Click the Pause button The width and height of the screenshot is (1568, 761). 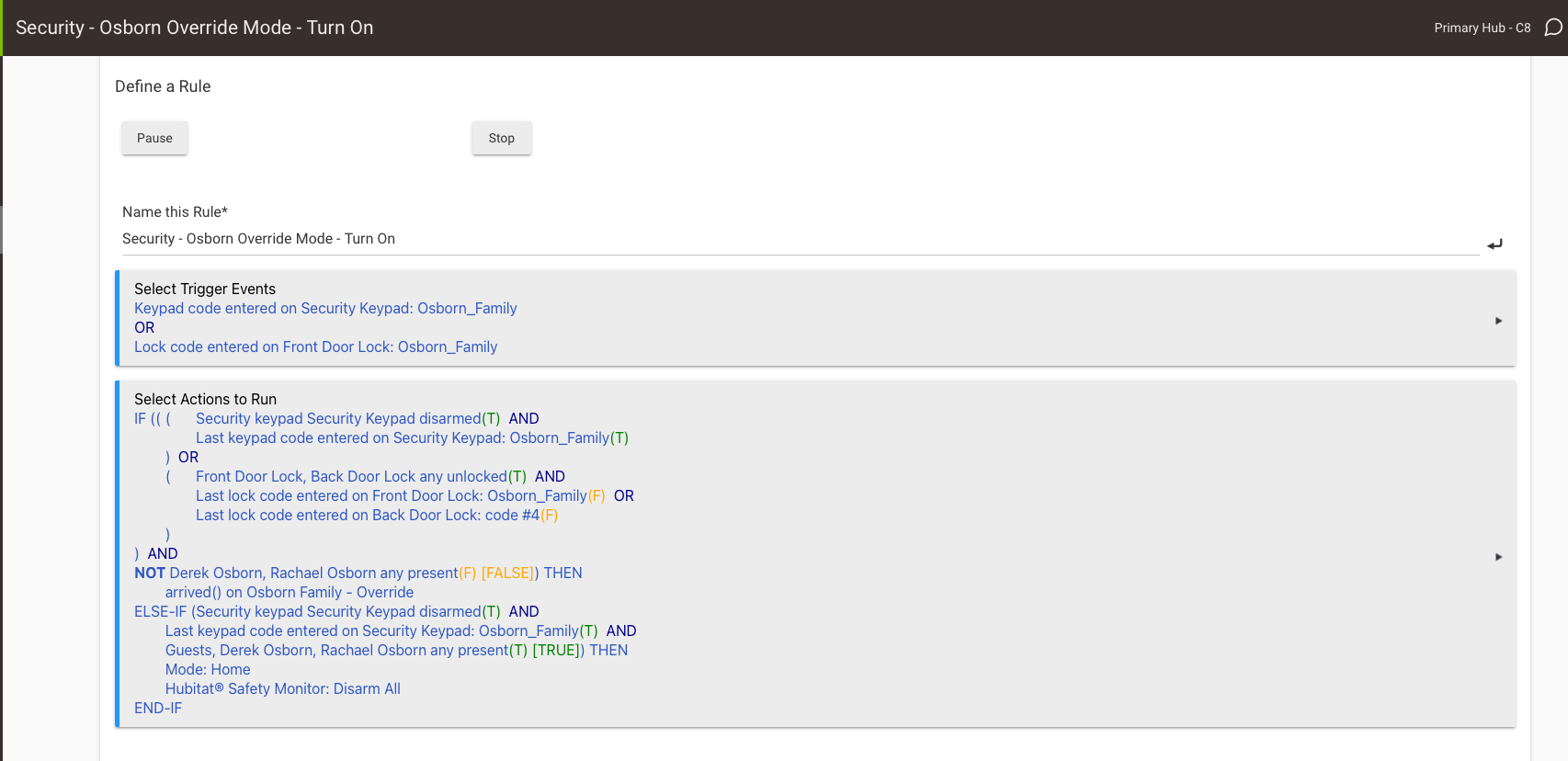click(154, 138)
